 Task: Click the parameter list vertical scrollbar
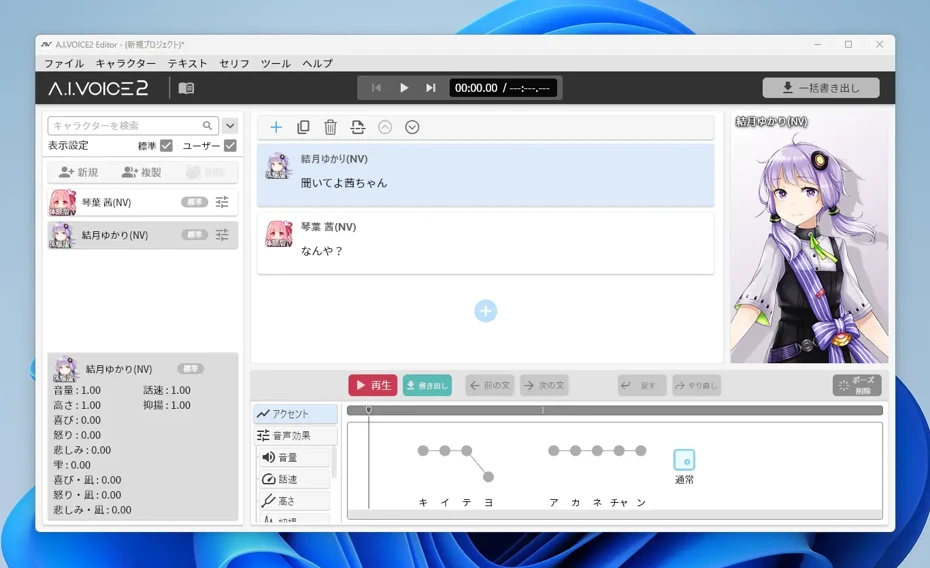(x=334, y=462)
